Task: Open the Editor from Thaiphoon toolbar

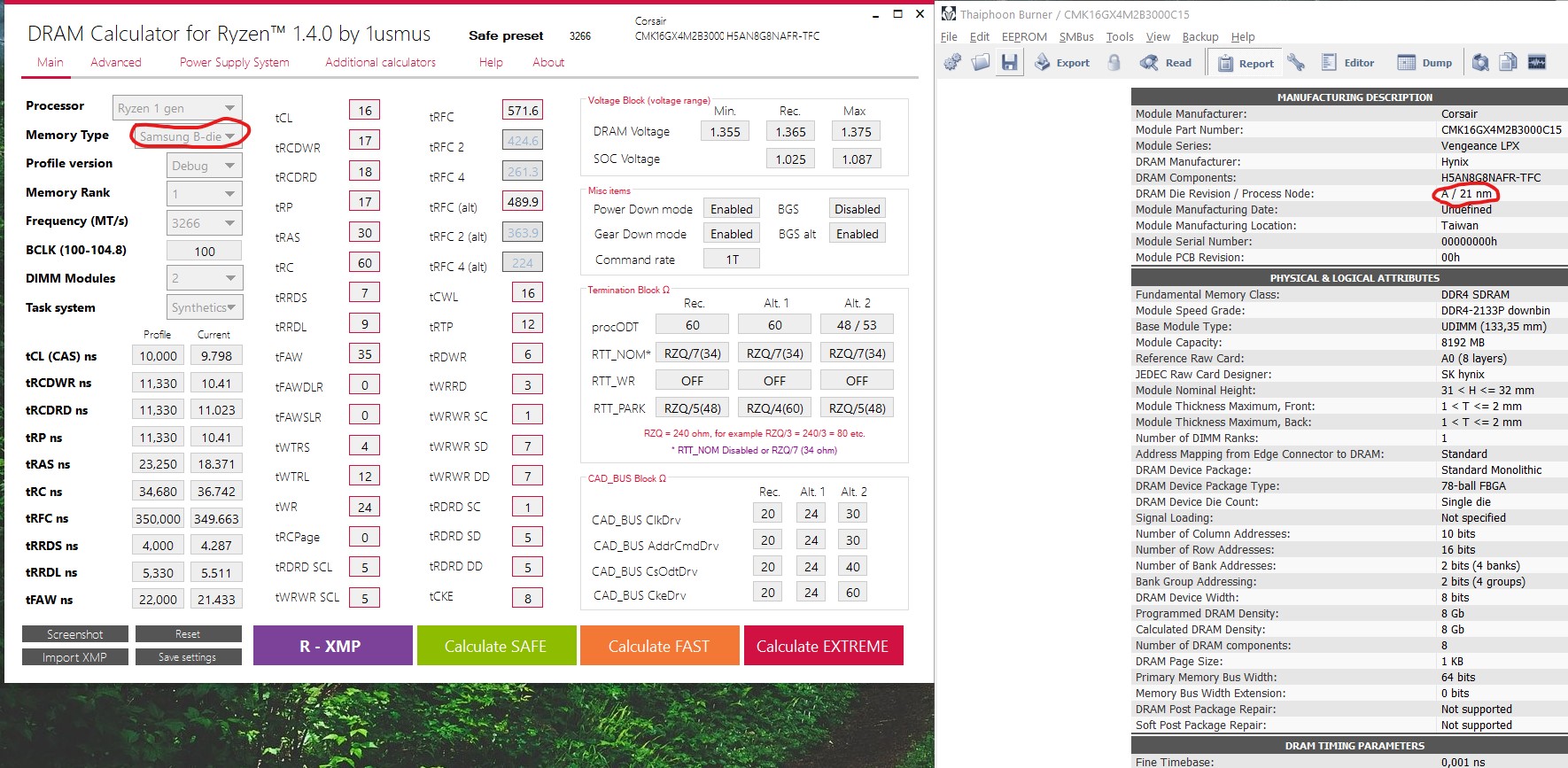Action: [1347, 62]
